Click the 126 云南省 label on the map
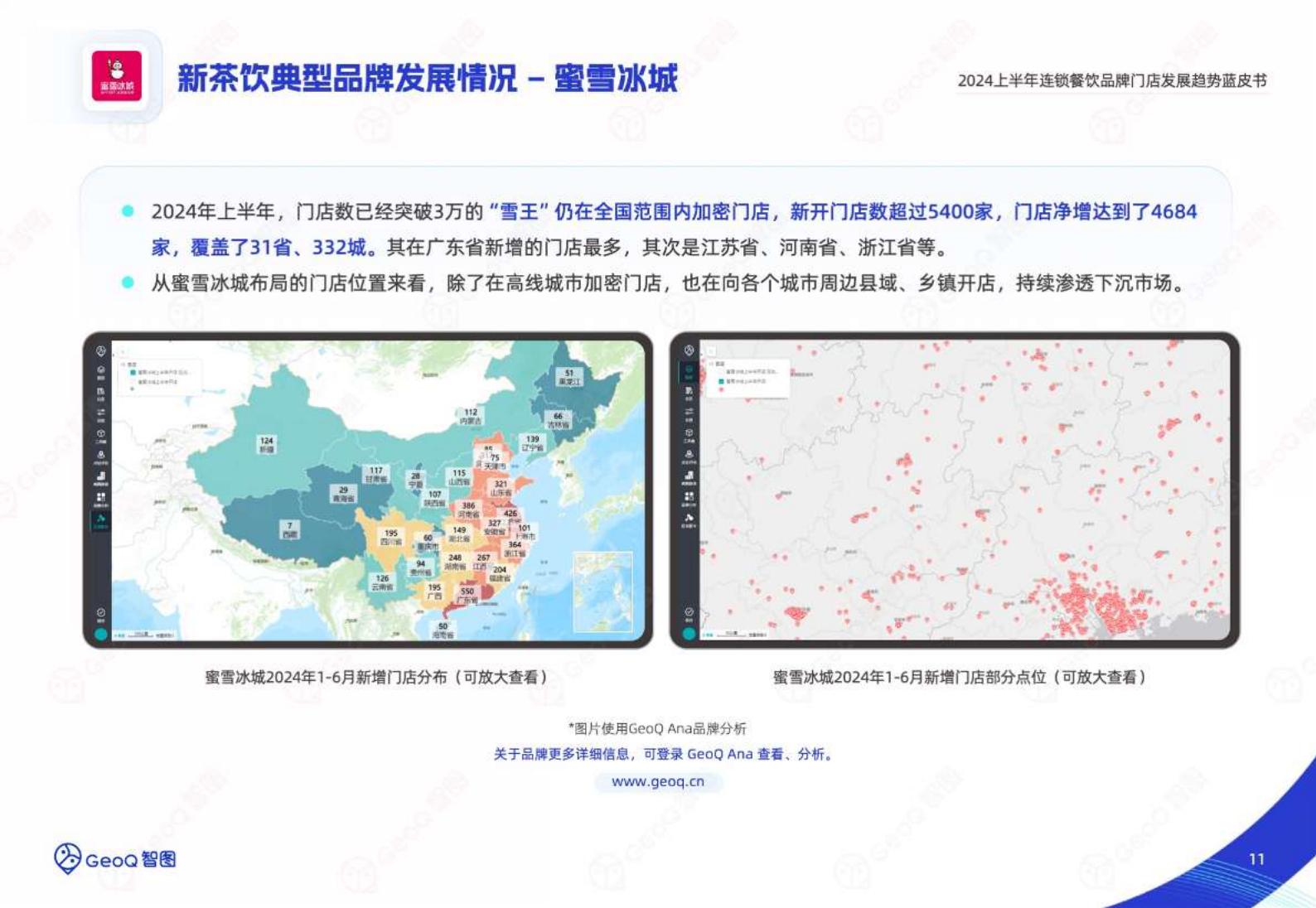 tap(382, 582)
